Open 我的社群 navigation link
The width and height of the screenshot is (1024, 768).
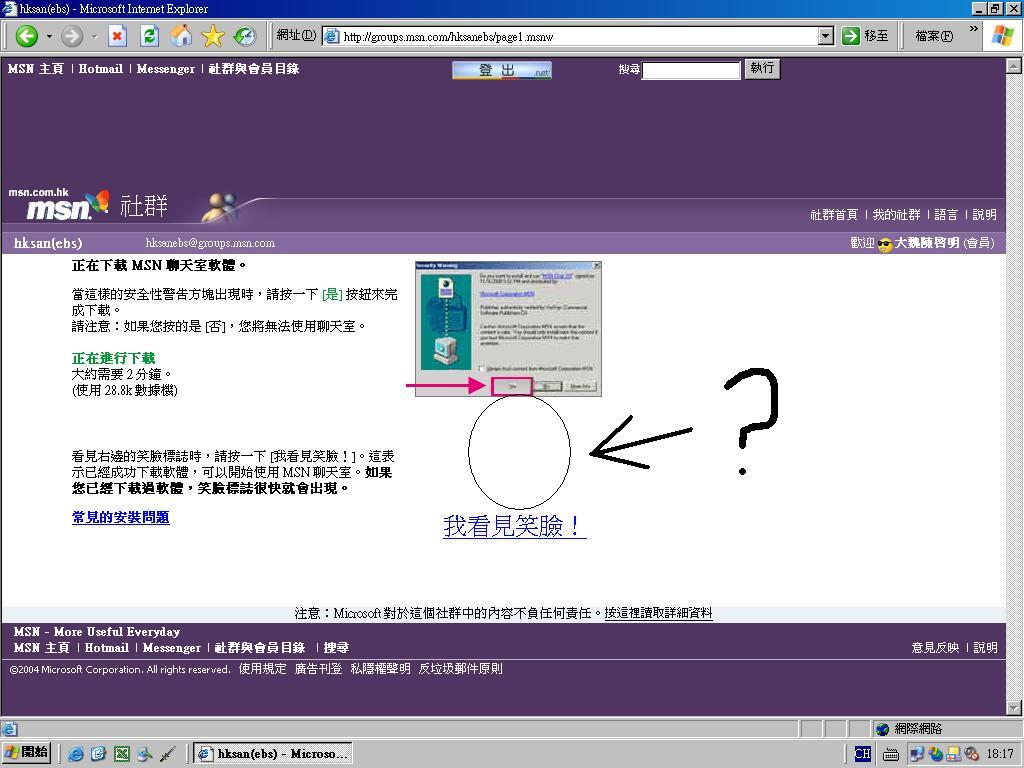coord(896,214)
